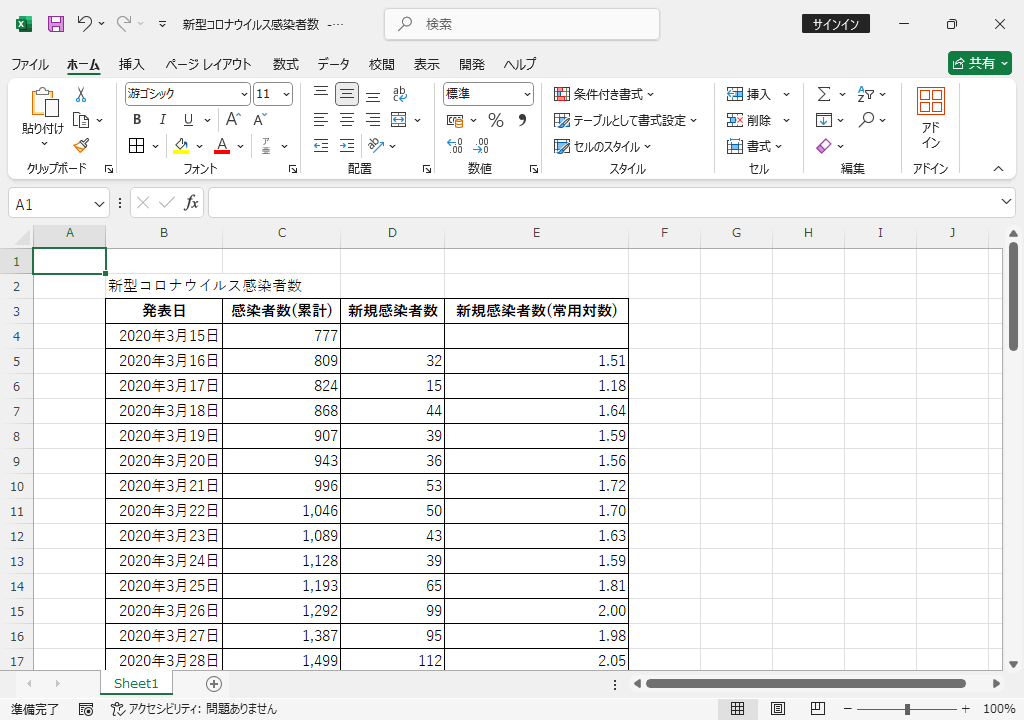The height and width of the screenshot is (720, 1024).
Task: Apply Comma Style format
Action: pos(522,120)
